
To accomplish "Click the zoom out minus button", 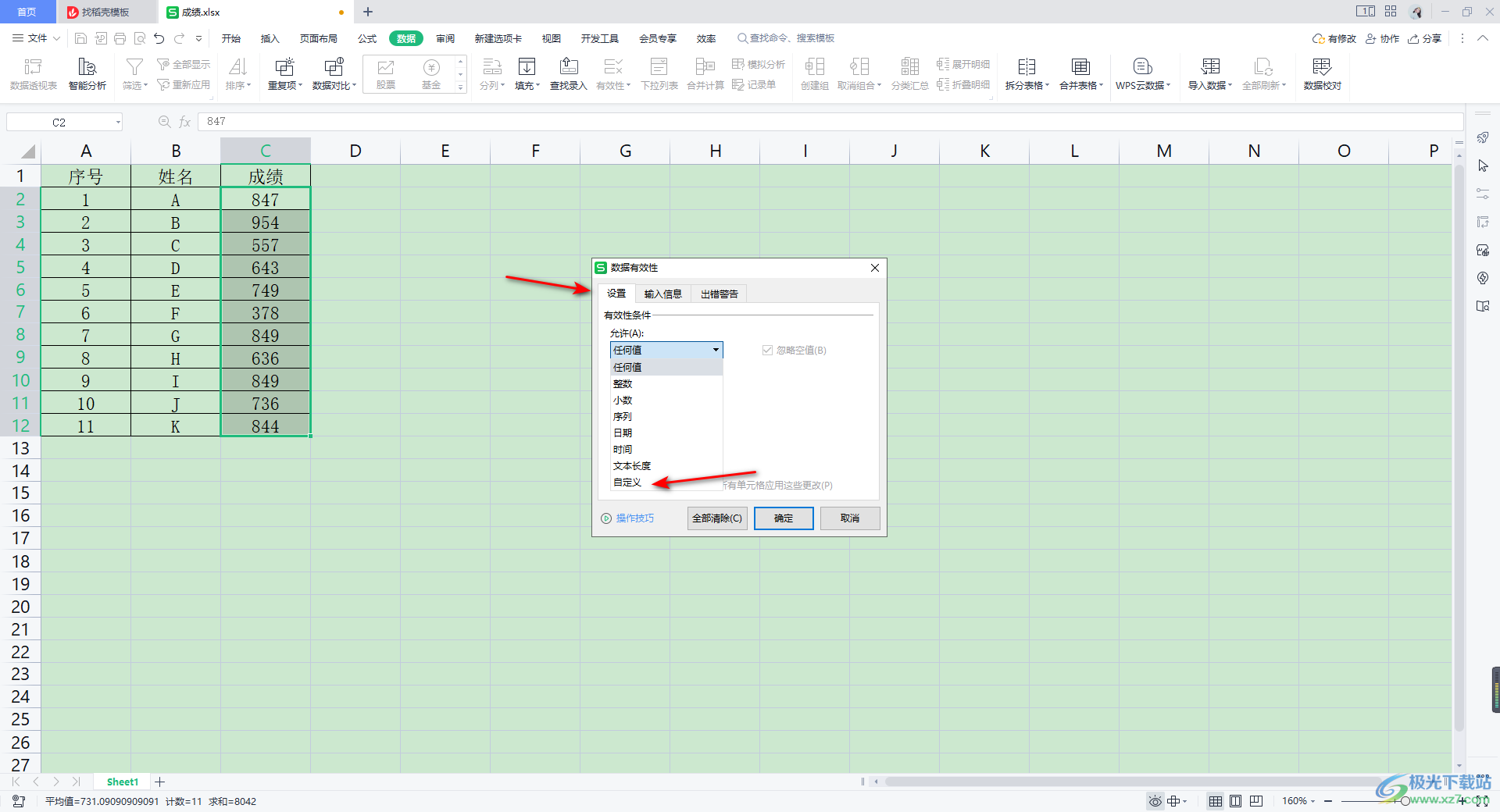I will click(1328, 801).
